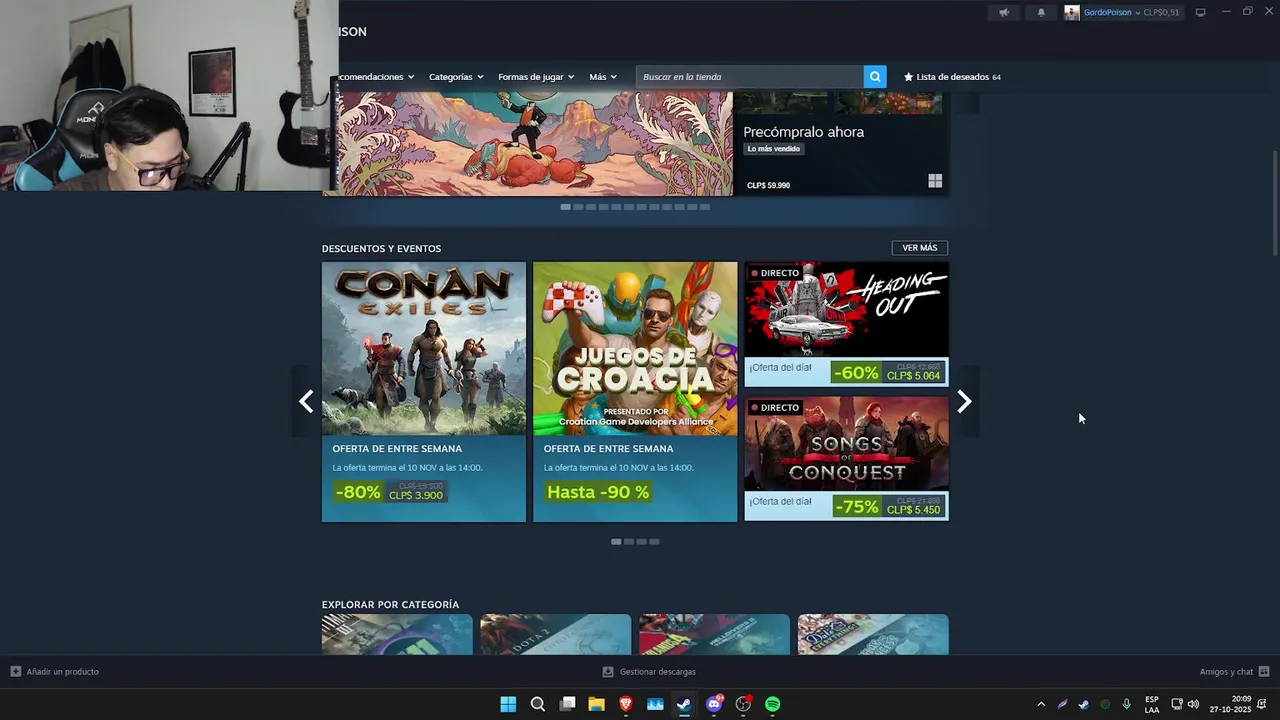Open File Explorer from the taskbar
The image size is (1280, 720).
click(596, 704)
